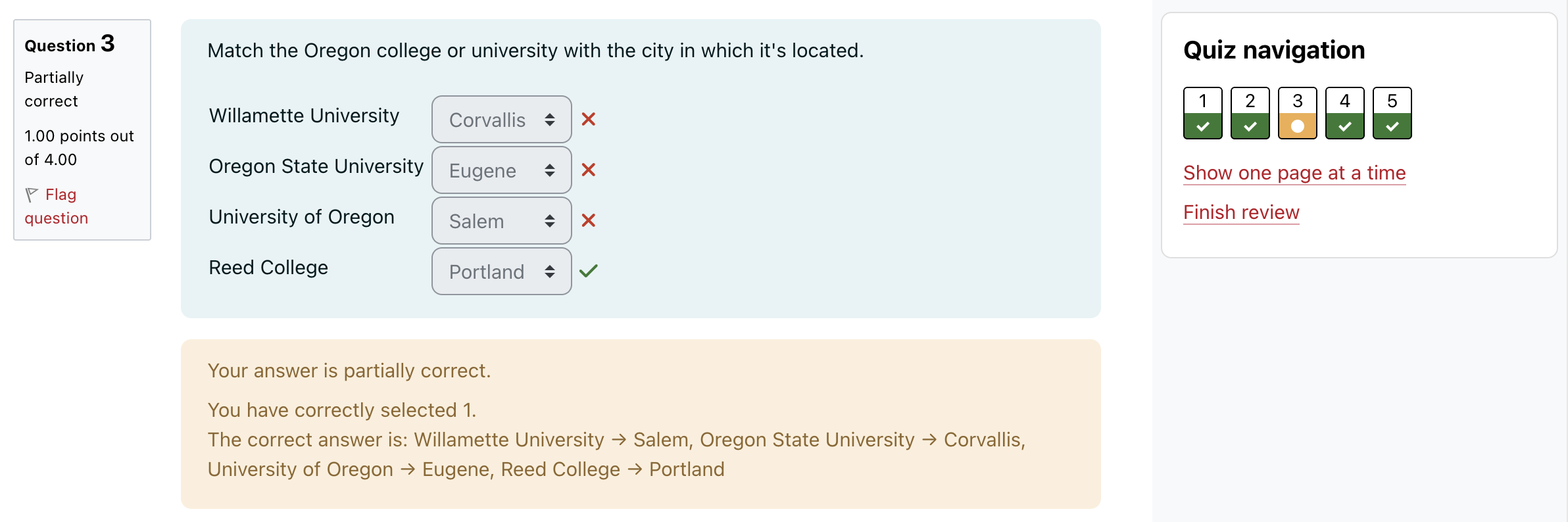
Task: Click the green checkmark beside Reed College answer
Action: 589,270
